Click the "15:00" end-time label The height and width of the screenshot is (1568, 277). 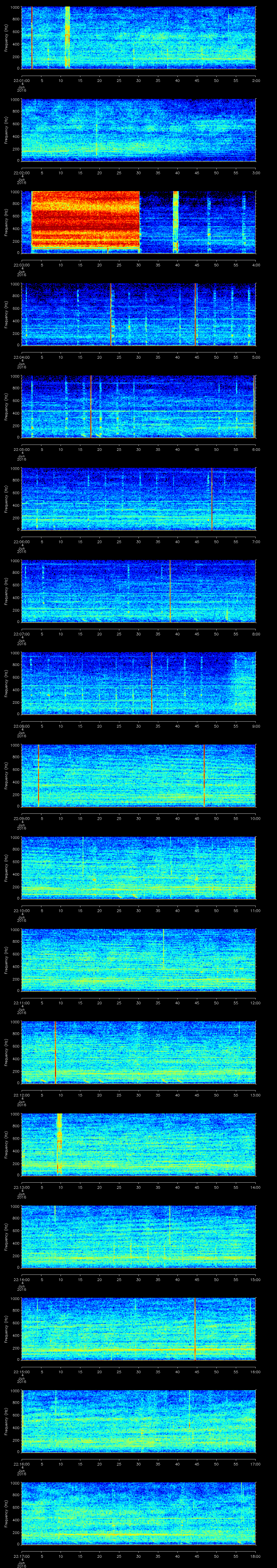tap(255, 1279)
